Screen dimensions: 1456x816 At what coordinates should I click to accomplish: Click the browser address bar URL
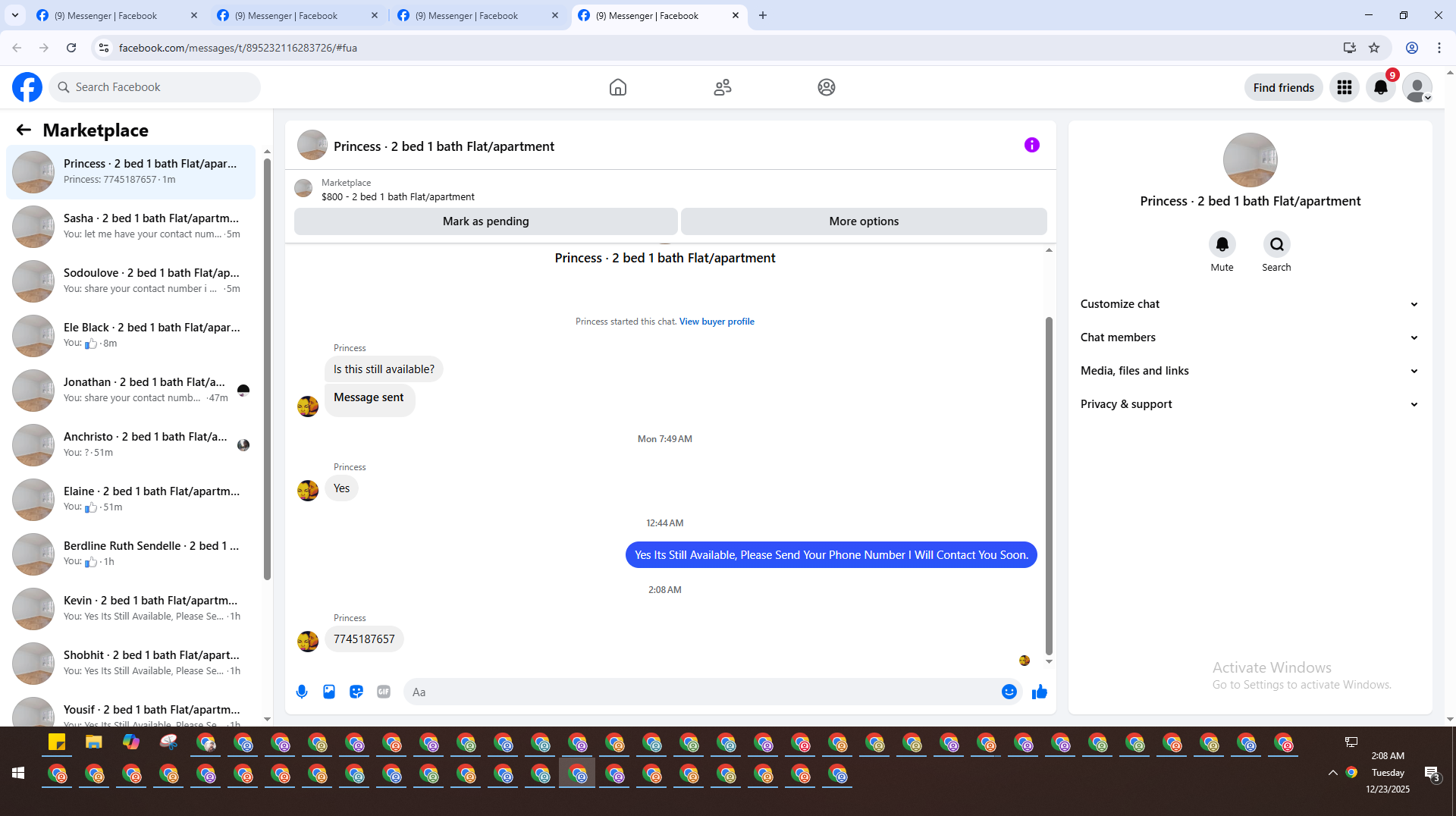pyautogui.click(x=237, y=48)
